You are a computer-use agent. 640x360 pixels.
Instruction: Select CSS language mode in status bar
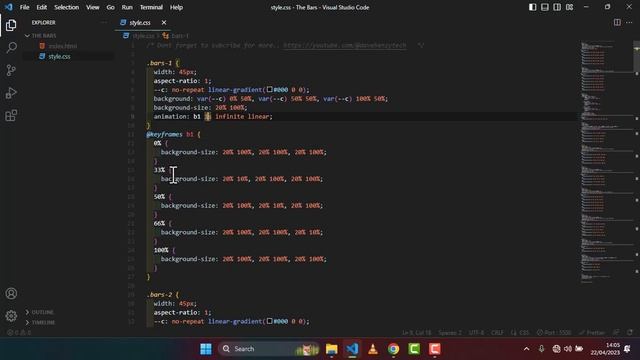click(520, 332)
